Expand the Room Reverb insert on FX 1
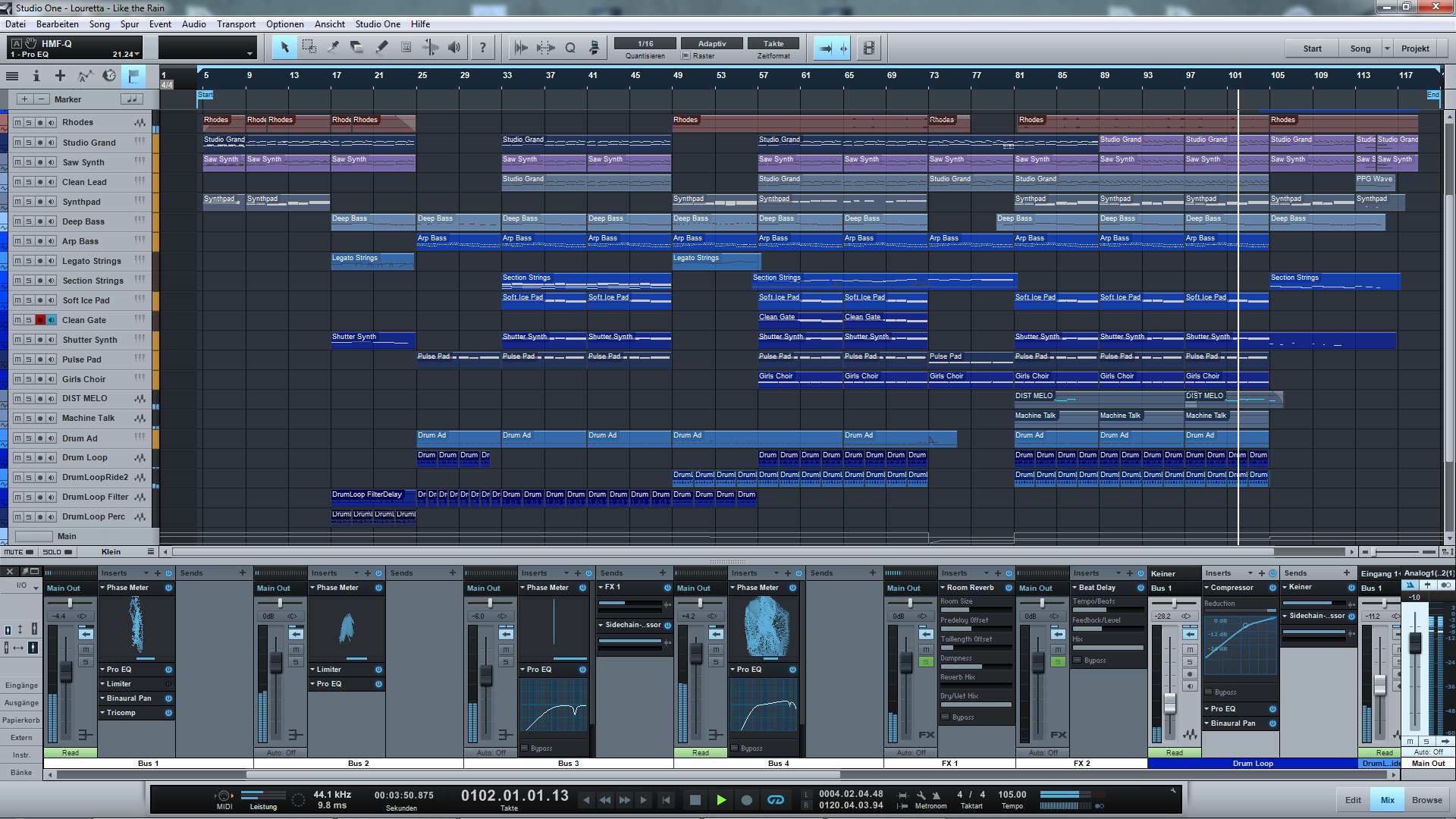 pyautogui.click(x=943, y=588)
